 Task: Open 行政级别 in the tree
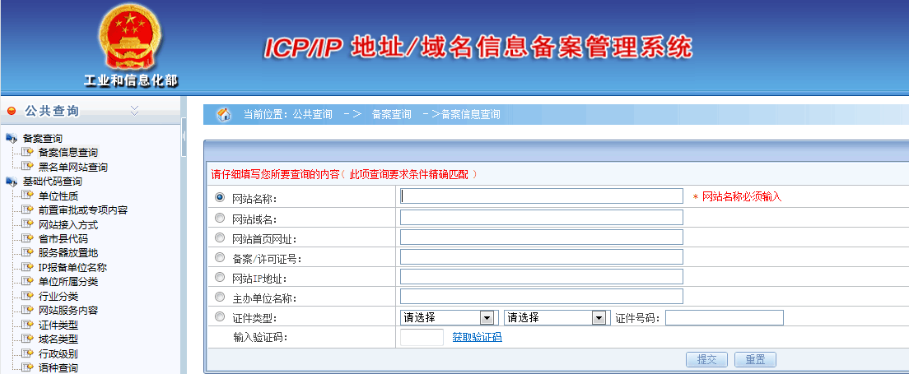(x=58, y=354)
